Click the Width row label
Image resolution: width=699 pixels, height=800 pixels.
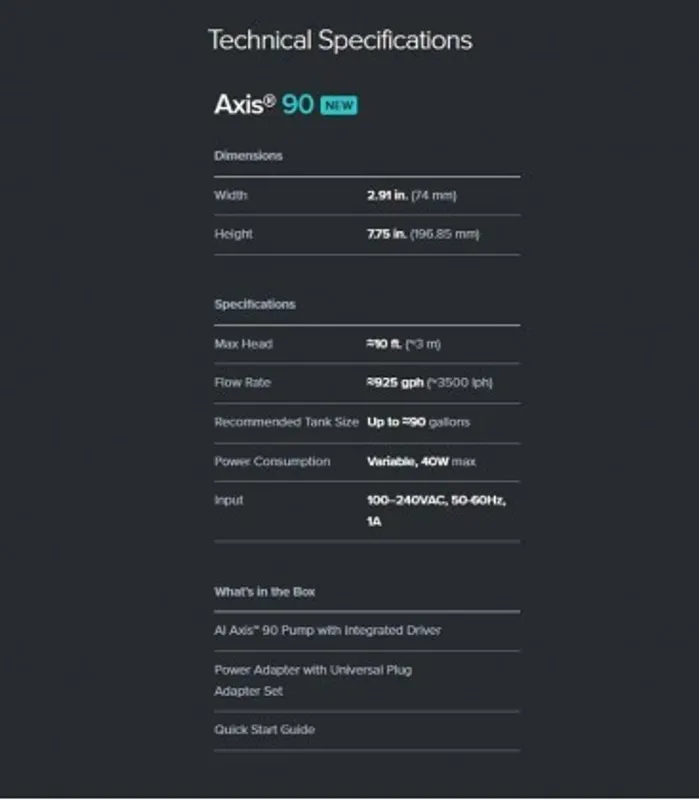230,196
